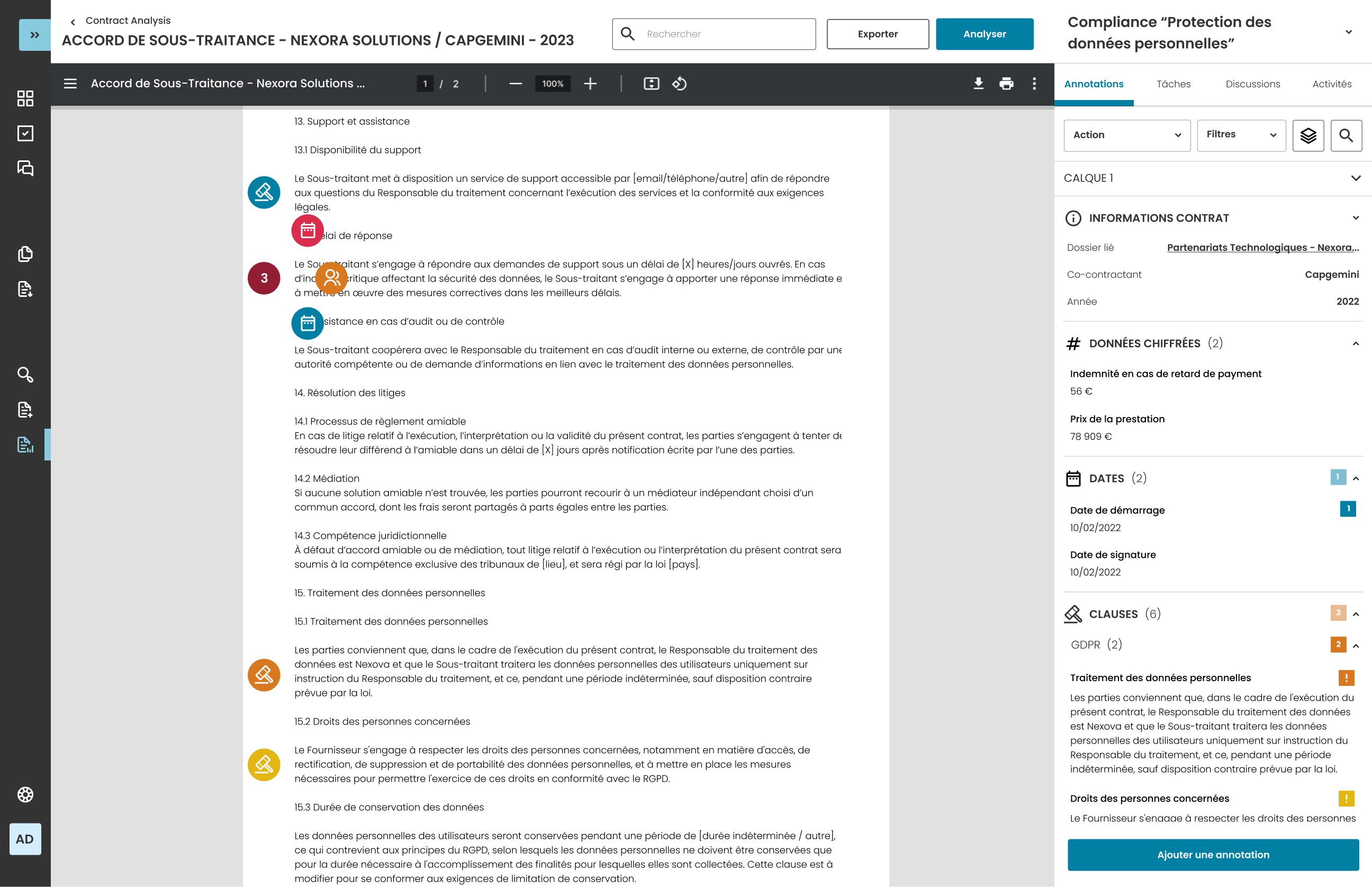
Task: Click the rotate document icon in the PDF toolbar
Action: 679,84
